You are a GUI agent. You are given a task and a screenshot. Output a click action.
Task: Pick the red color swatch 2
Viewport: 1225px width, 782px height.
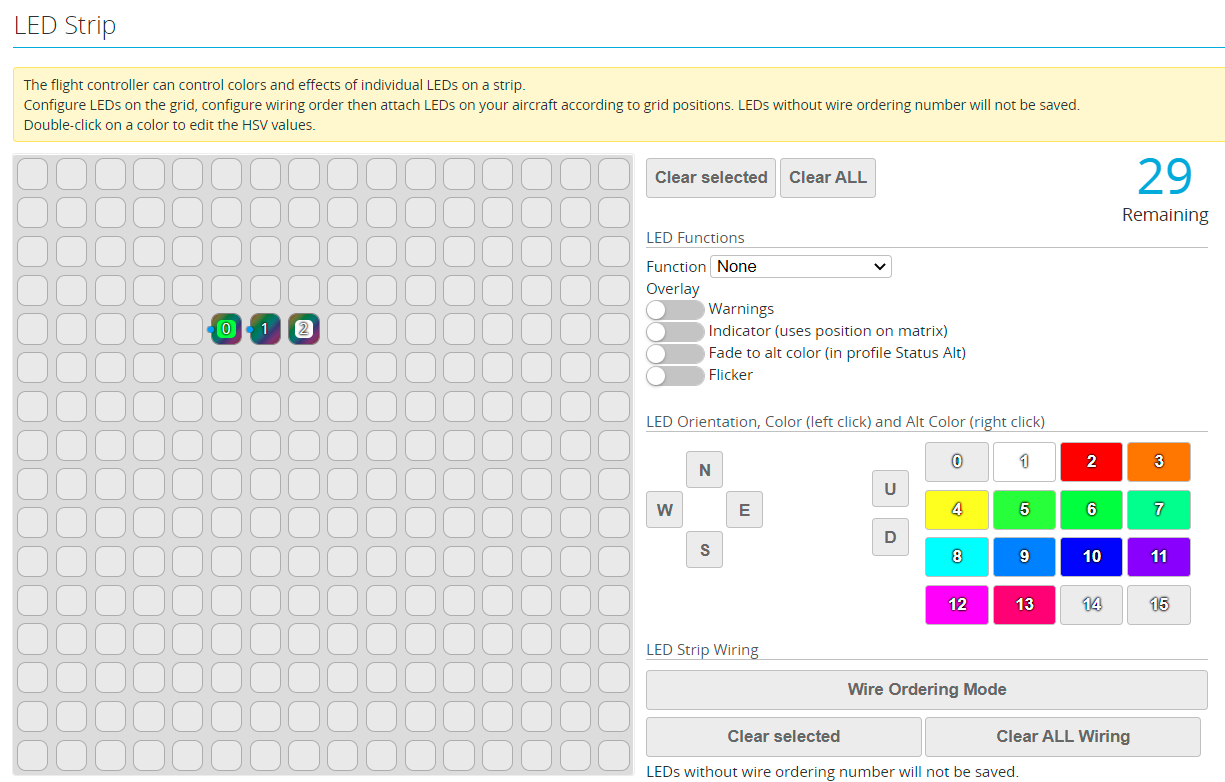pyautogui.click(x=1091, y=462)
